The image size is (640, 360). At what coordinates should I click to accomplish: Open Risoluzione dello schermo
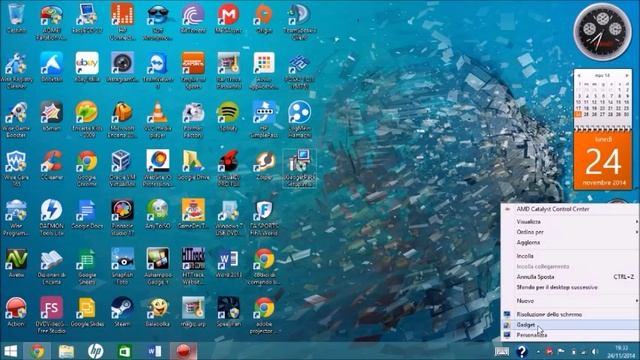click(570, 314)
